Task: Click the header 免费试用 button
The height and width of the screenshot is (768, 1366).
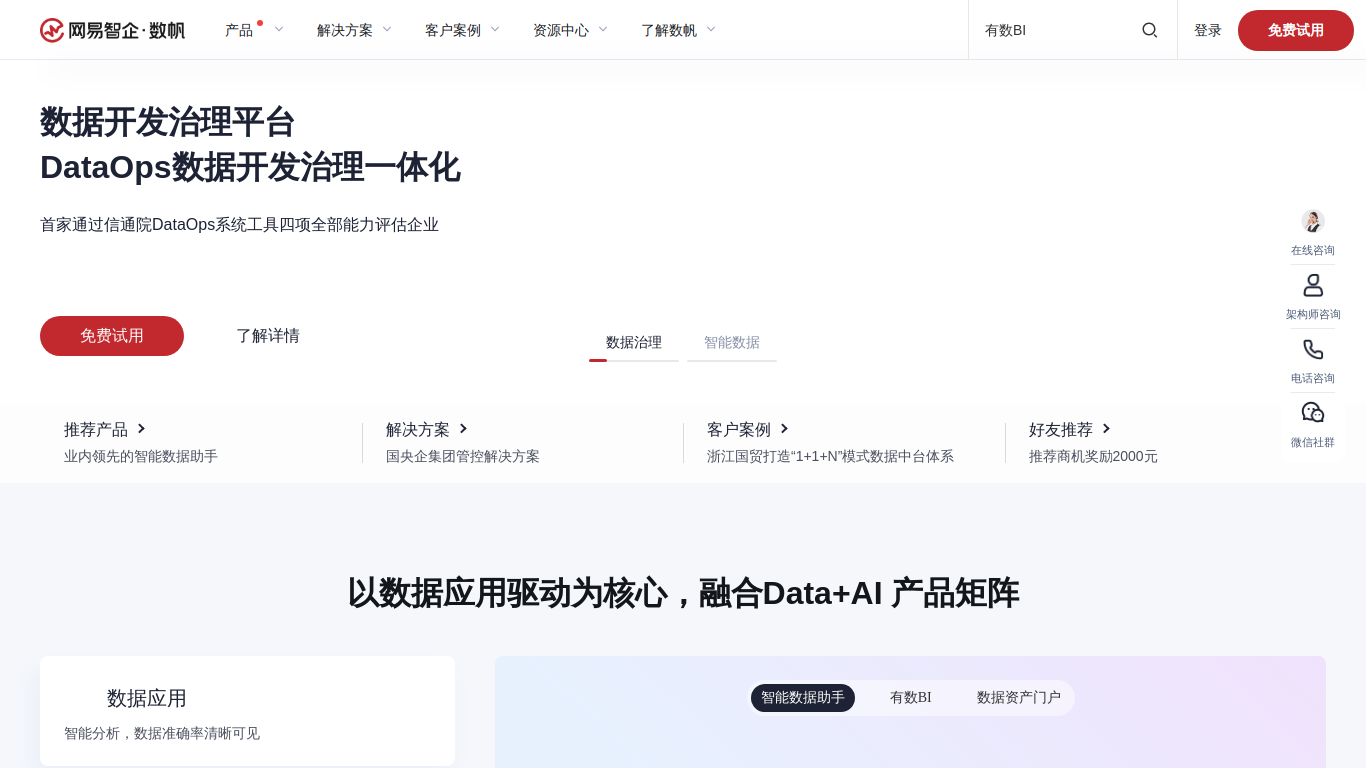Action: pos(1296,30)
